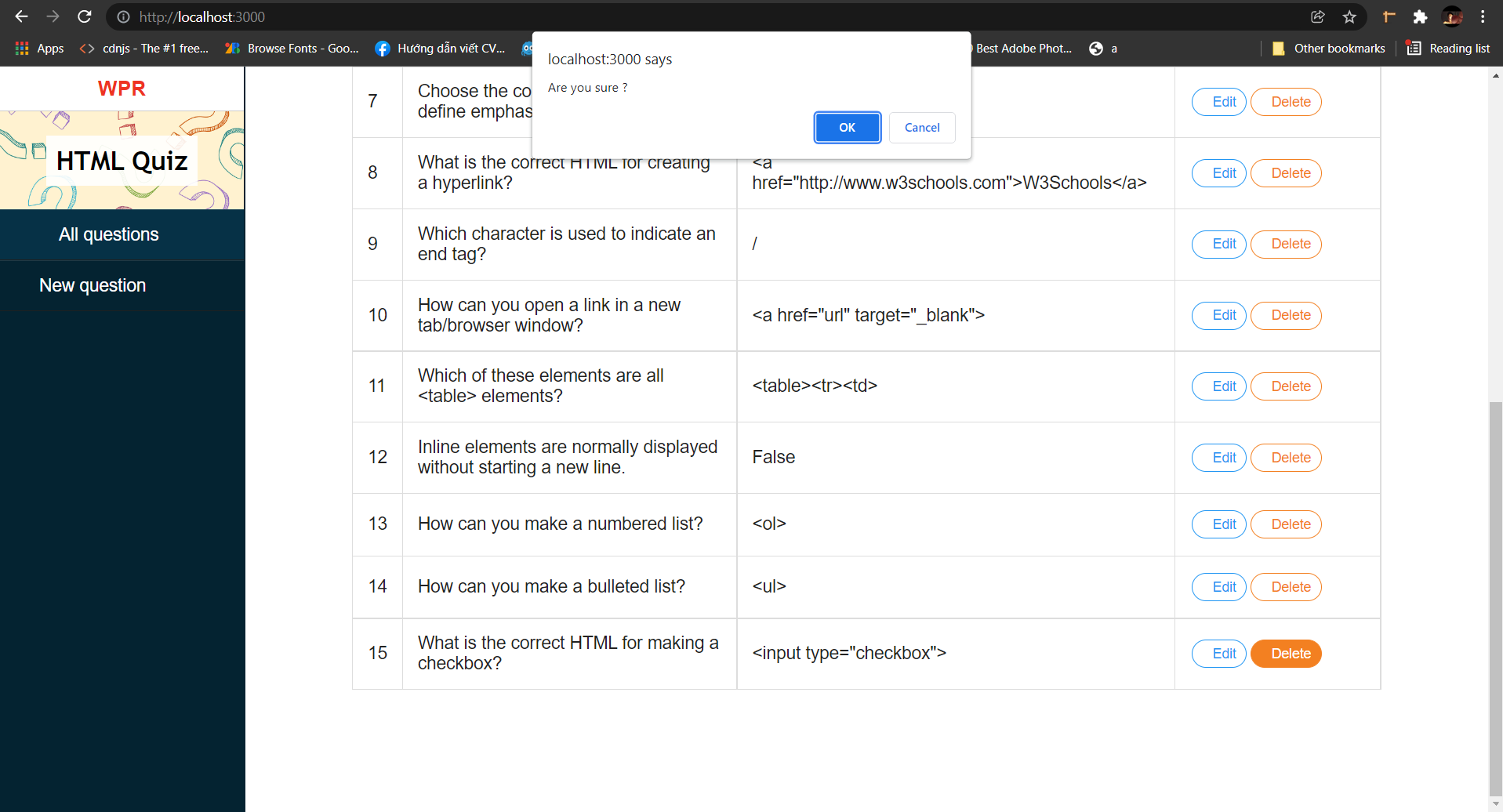Image resolution: width=1503 pixels, height=812 pixels.
Task: Open the cdnjs bookmark
Action: [143, 48]
